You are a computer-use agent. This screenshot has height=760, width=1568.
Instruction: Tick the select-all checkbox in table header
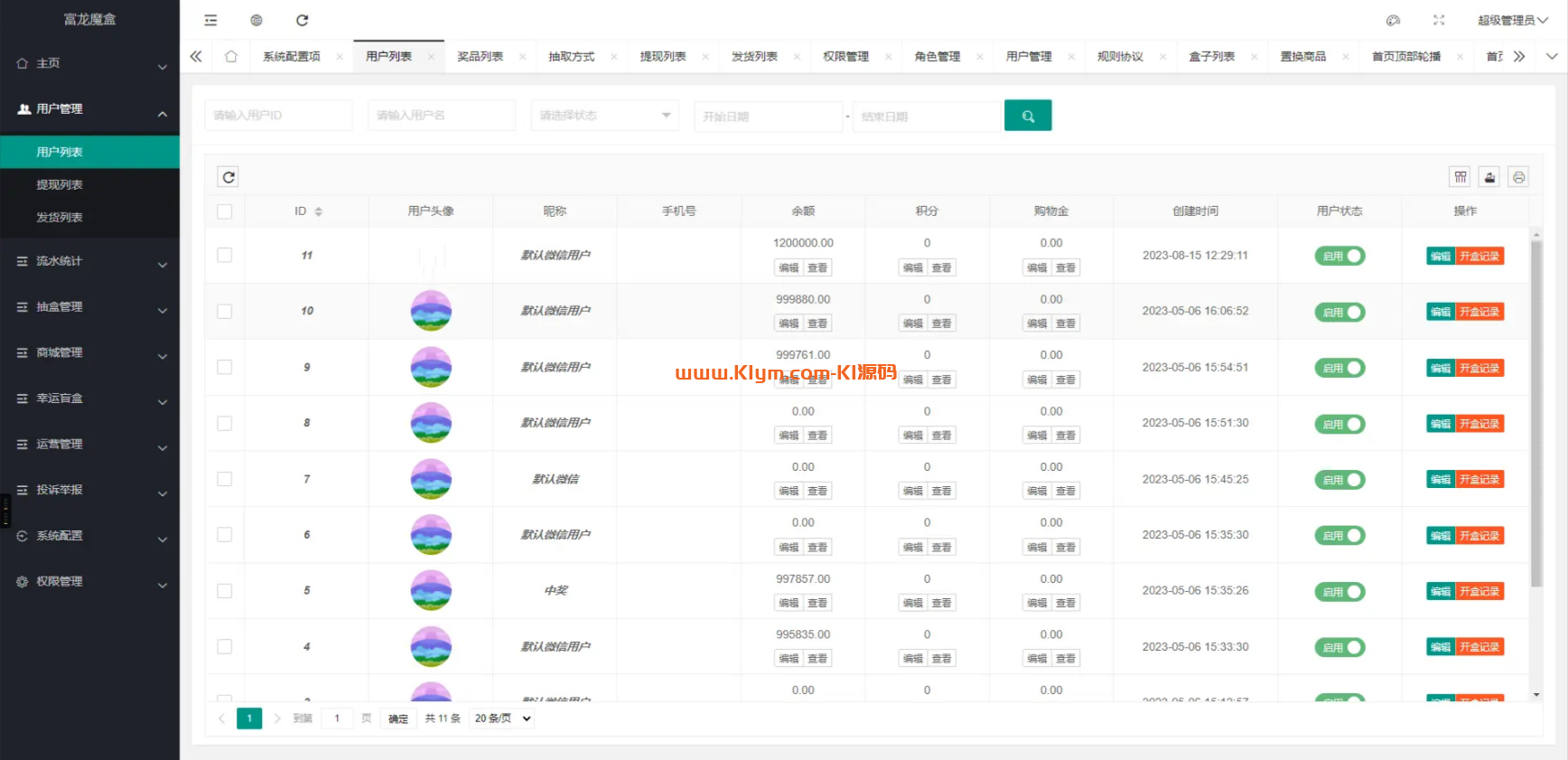[225, 211]
